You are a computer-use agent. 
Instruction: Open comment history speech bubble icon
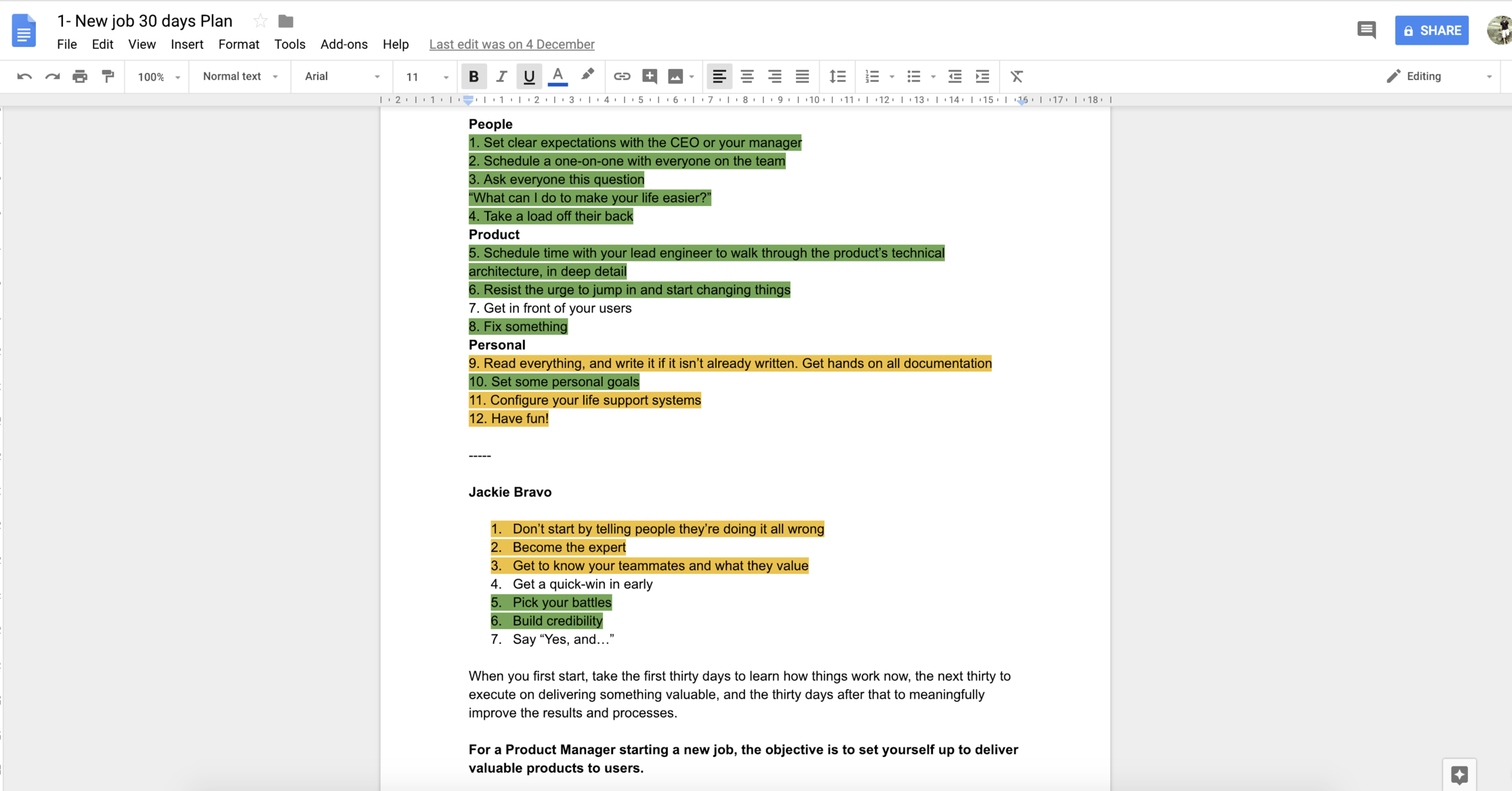tap(1366, 31)
